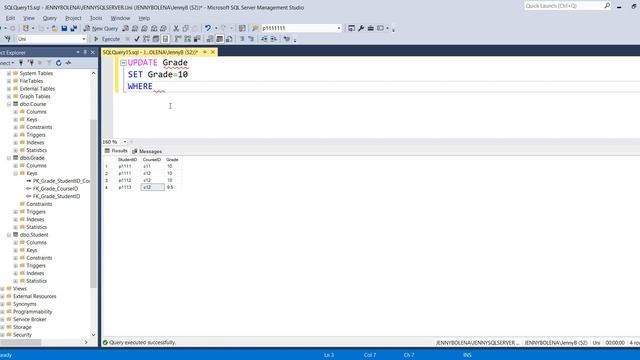This screenshot has width=640, height=360.
Task: Open Activity Monitor icon in Object Explorer
Action: coord(68,63)
